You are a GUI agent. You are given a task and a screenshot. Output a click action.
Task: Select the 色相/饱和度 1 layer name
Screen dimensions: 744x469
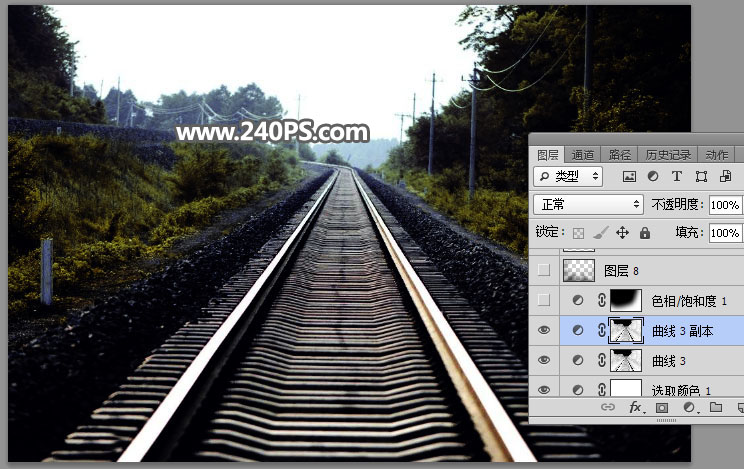point(689,301)
